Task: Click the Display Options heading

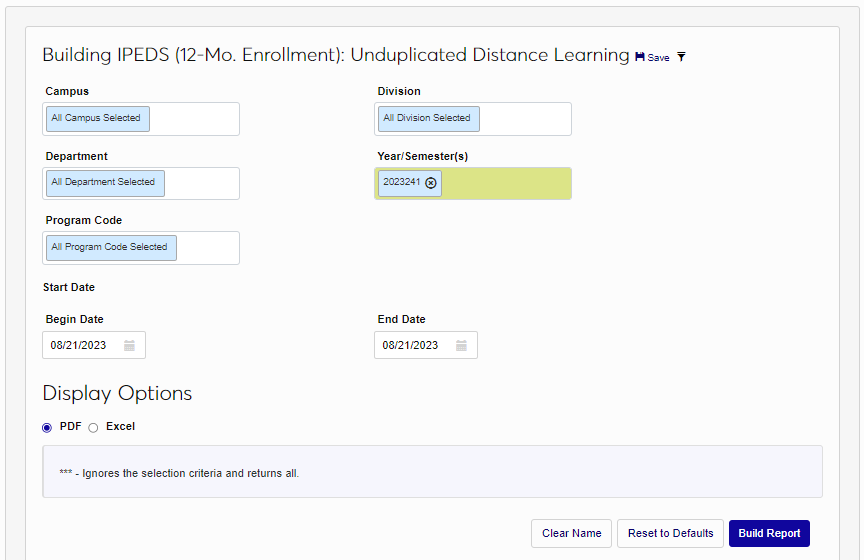Action: 117,394
